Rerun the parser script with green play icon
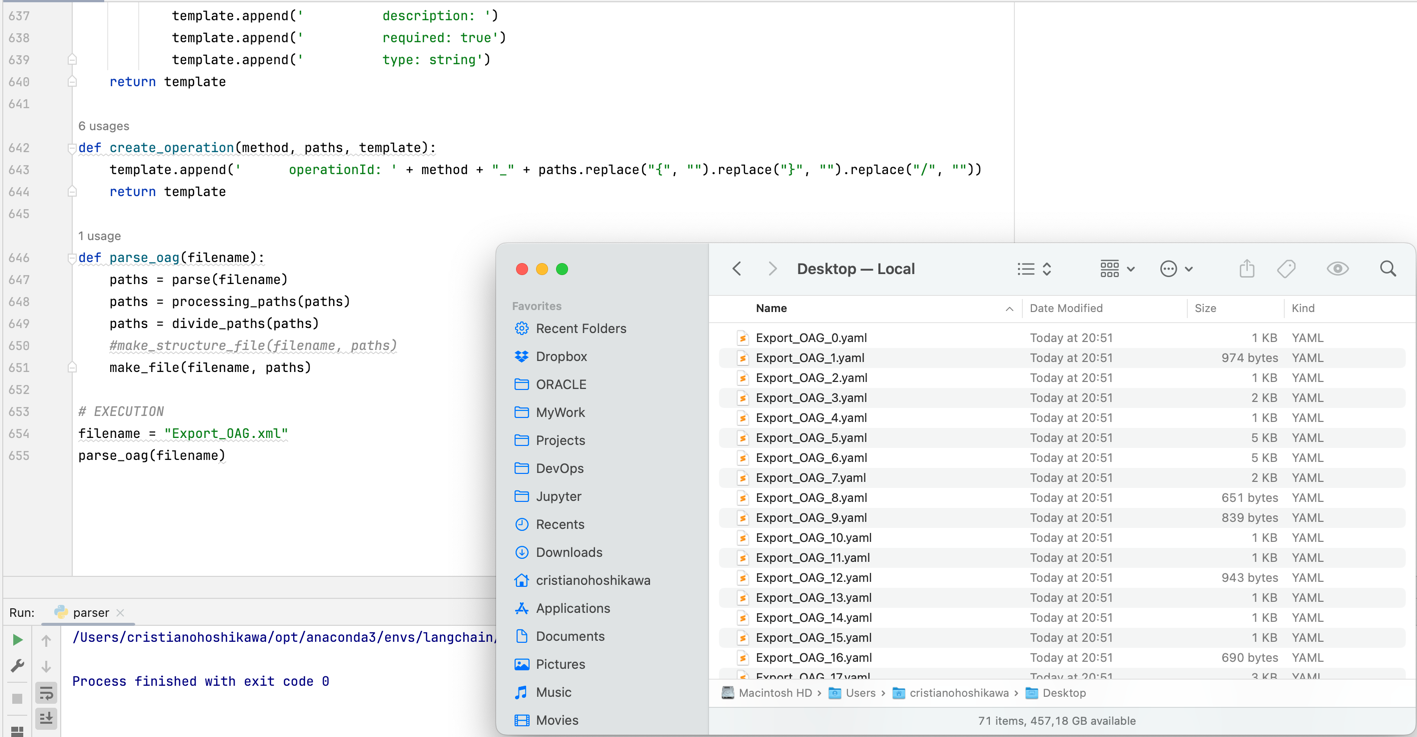This screenshot has height=737, width=1417. pyautogui.click(x=17, y=640)
